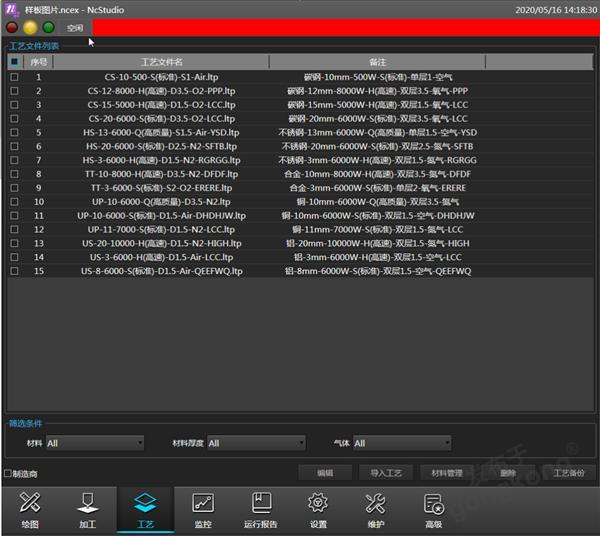Click the 导入工艺 import process button
This screenshot has height=536, width=600.
[385, 473]
